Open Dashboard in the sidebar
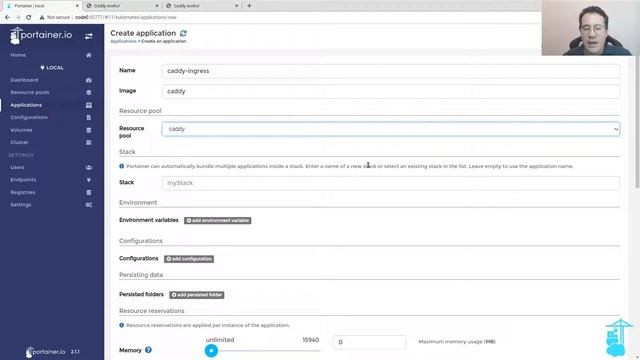Image resolution: width=640 pixels, height=360 pixels. pos(24,80)
